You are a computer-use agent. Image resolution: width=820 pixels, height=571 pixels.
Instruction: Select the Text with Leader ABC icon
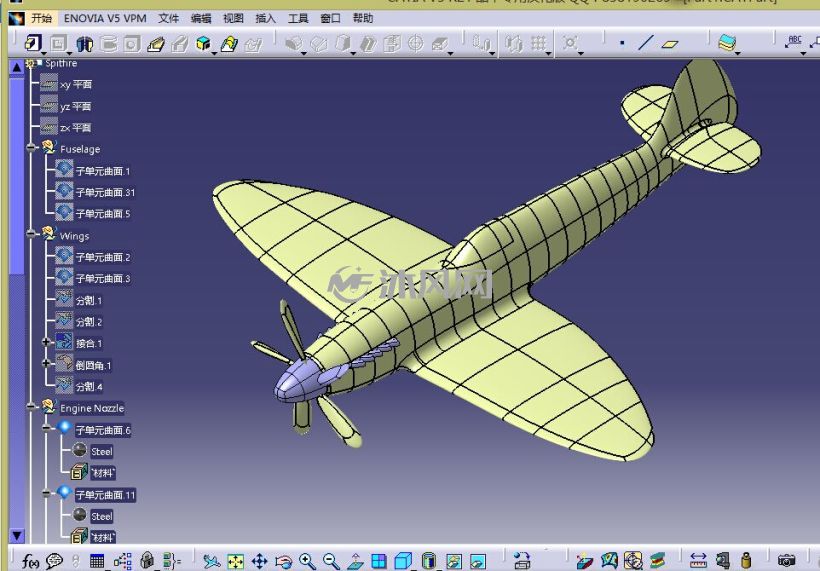(x=793, y=42)
